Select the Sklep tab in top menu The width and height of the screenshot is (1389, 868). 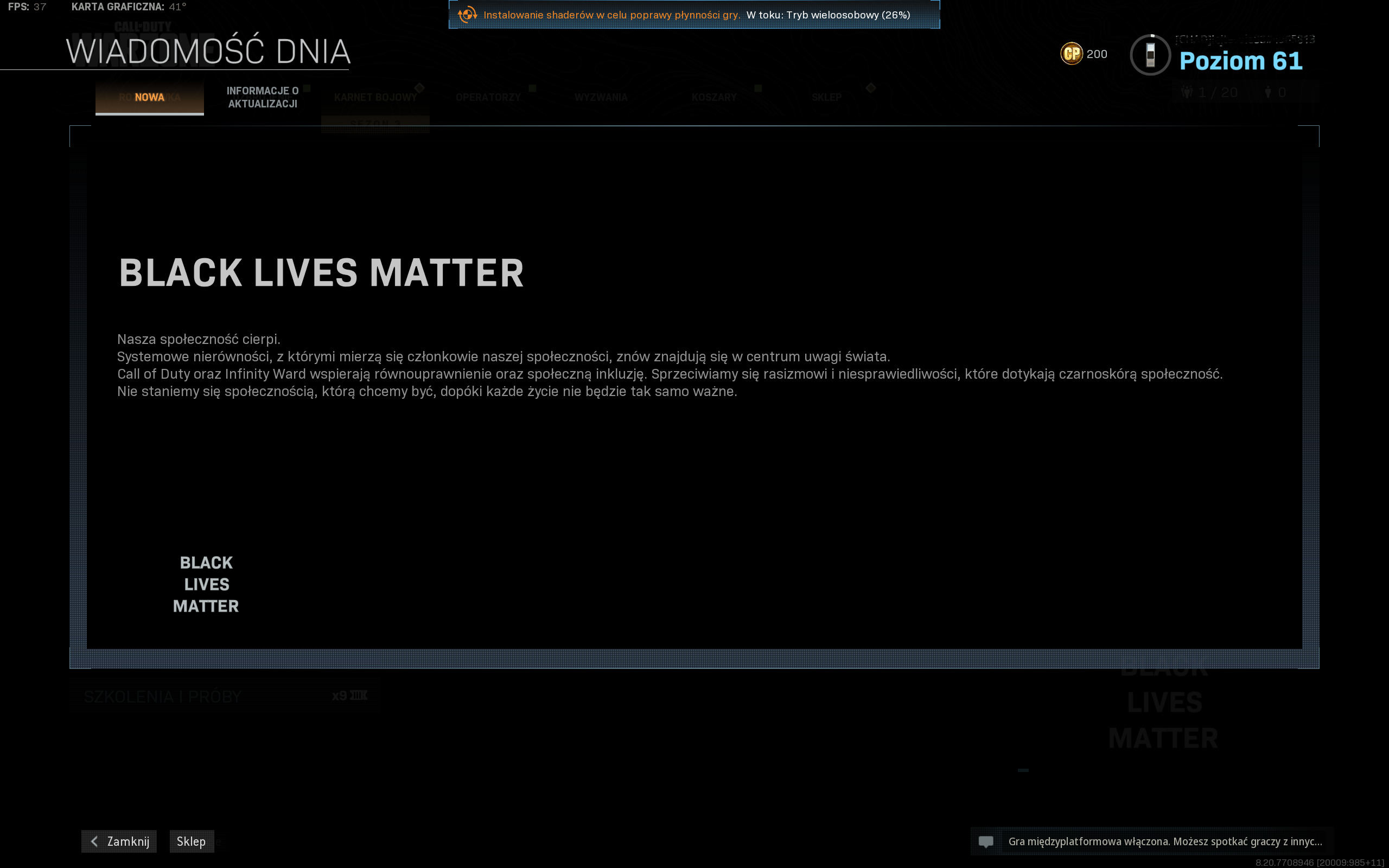(x=826, y=98)
